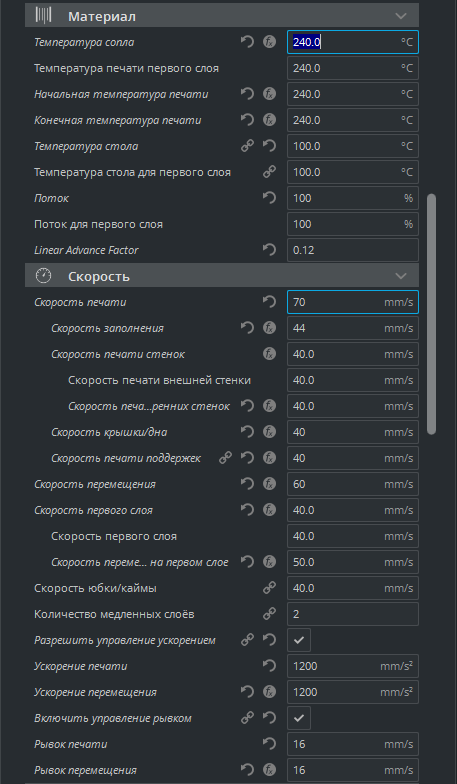Reset Температура сопла to default

click(248, 42)
